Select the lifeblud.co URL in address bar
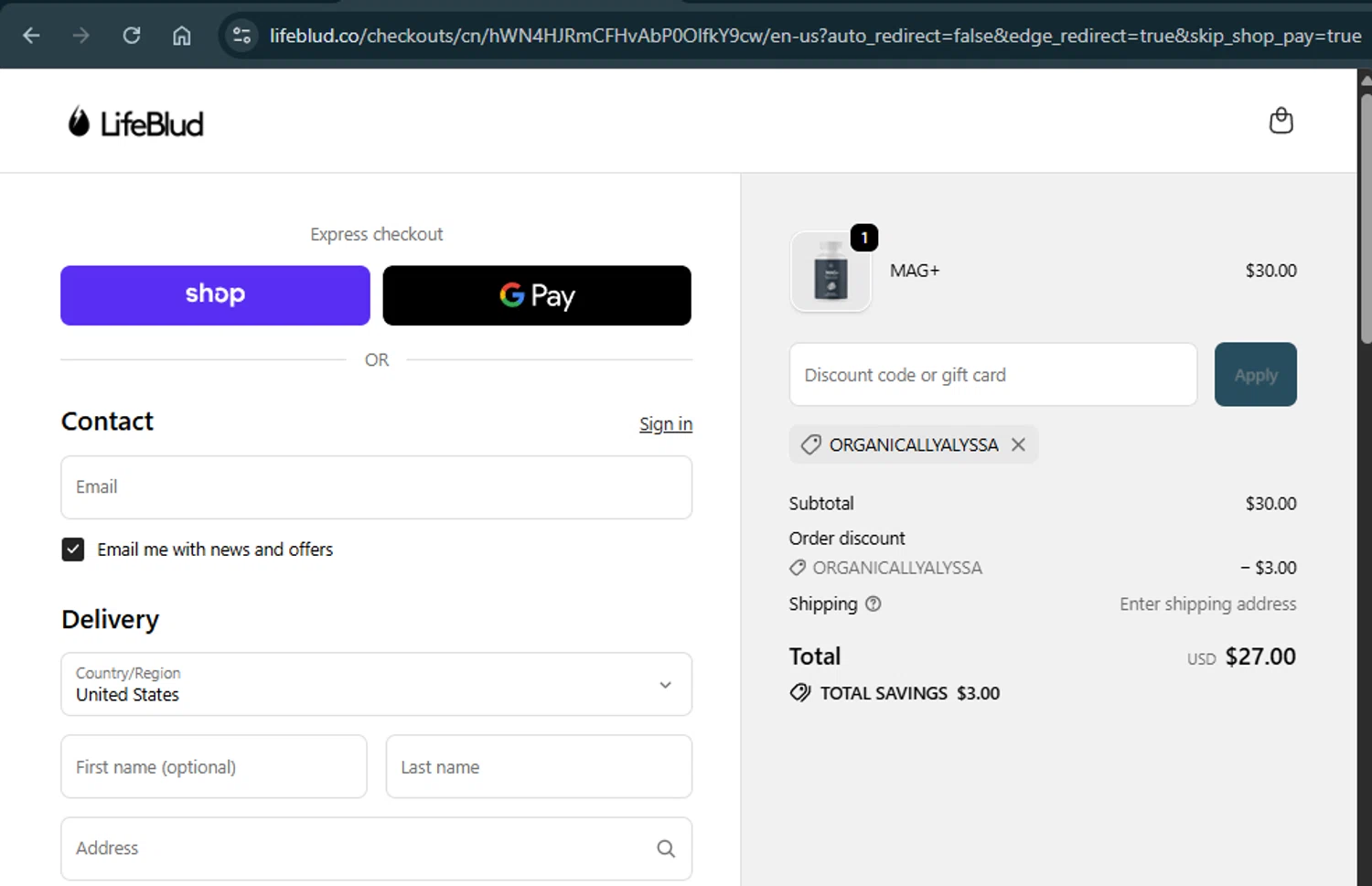1372x886 pixels. (815, 36)
